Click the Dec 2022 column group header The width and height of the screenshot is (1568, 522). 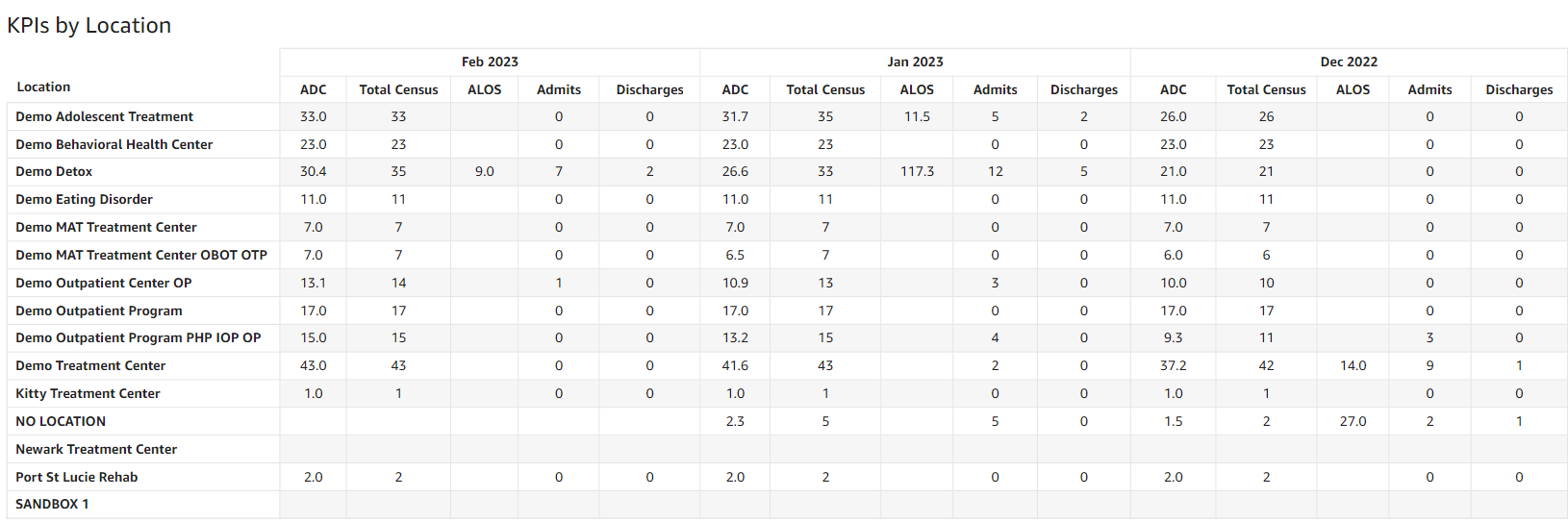point(1349,62)
